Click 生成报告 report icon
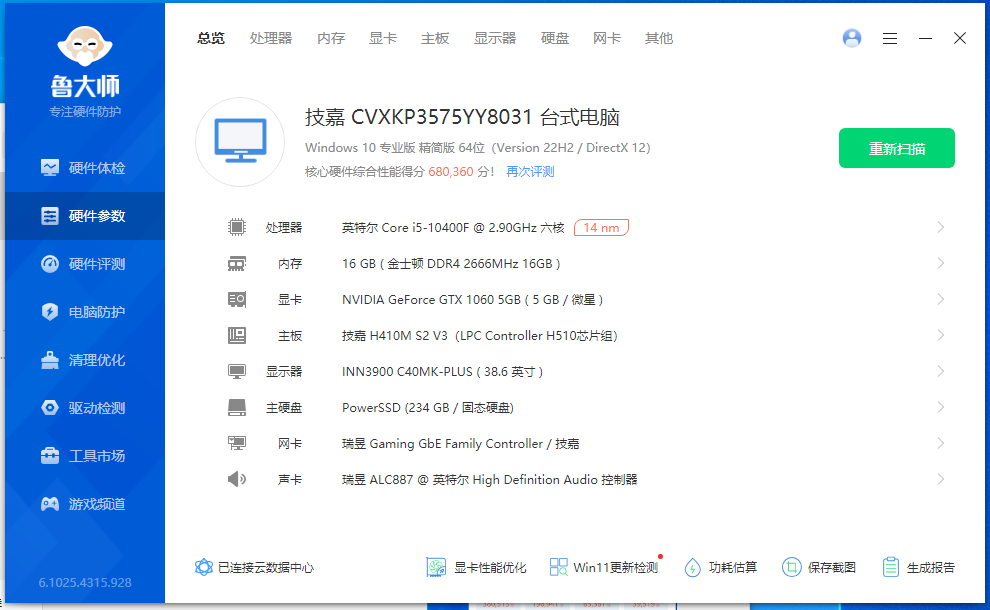 (x=891, y=567)
